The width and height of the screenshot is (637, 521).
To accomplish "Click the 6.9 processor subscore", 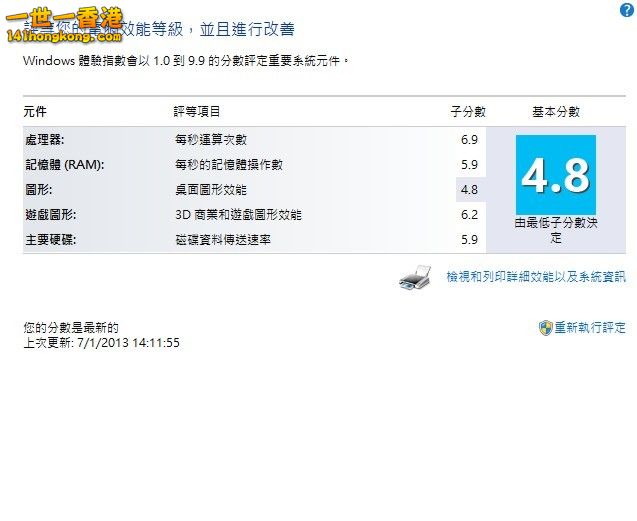I will point(469,140).
